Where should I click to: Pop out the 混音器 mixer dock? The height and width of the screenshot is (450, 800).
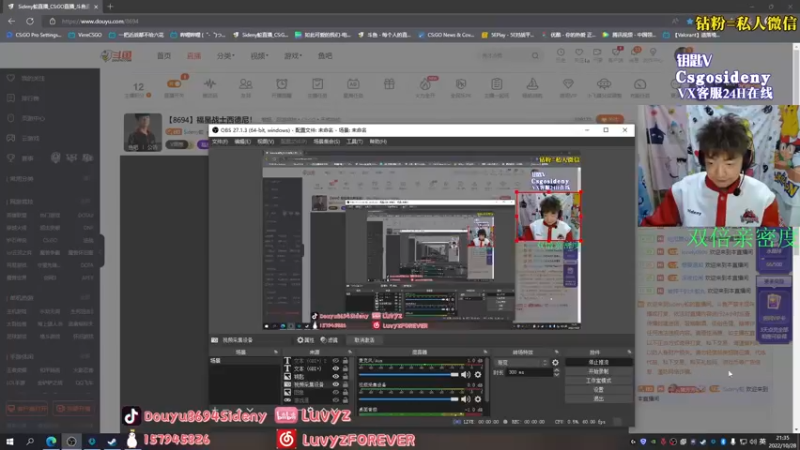485,352
